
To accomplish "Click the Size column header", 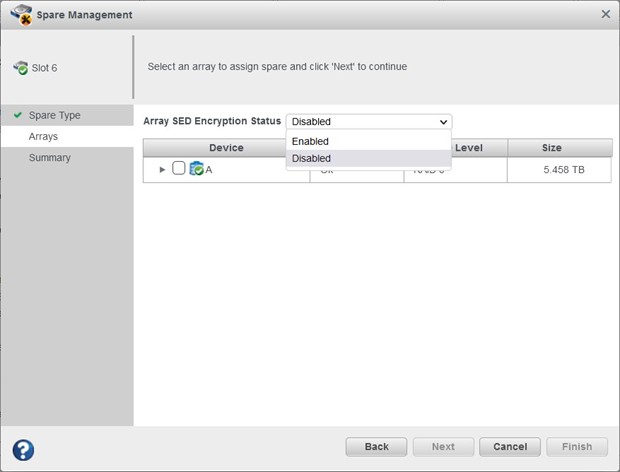I will pyautogui.click(x=560, y=147).
